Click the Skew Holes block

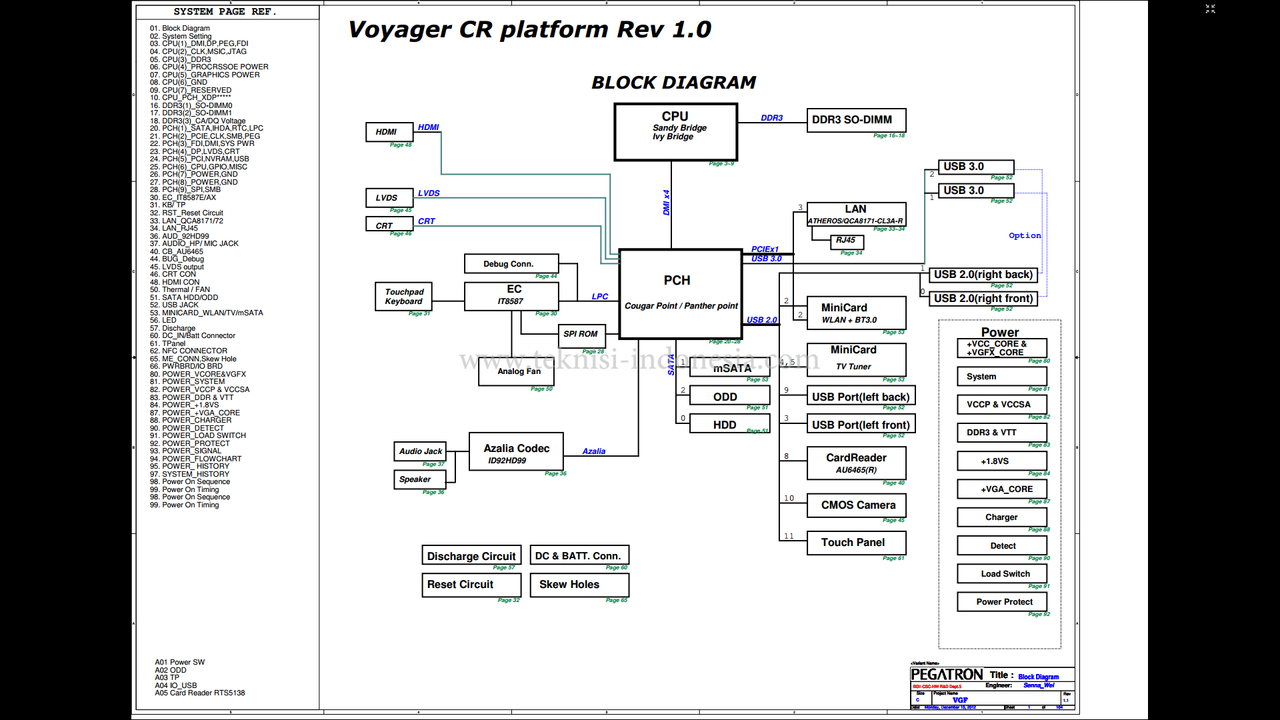579,585
